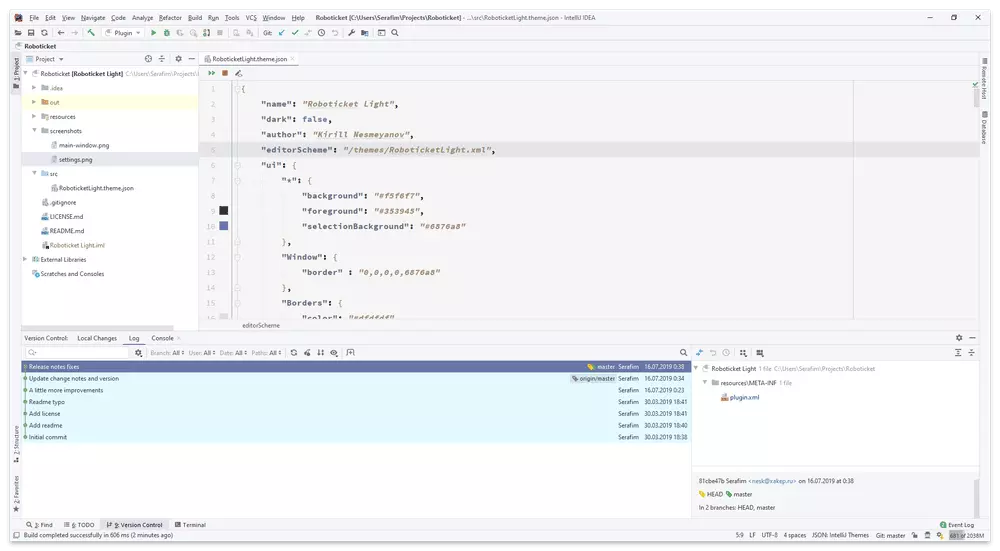Click the memory indicator 681 of 2038M
The width and height of the screenshot is (1000, 551).
click(x=967, y=536)
